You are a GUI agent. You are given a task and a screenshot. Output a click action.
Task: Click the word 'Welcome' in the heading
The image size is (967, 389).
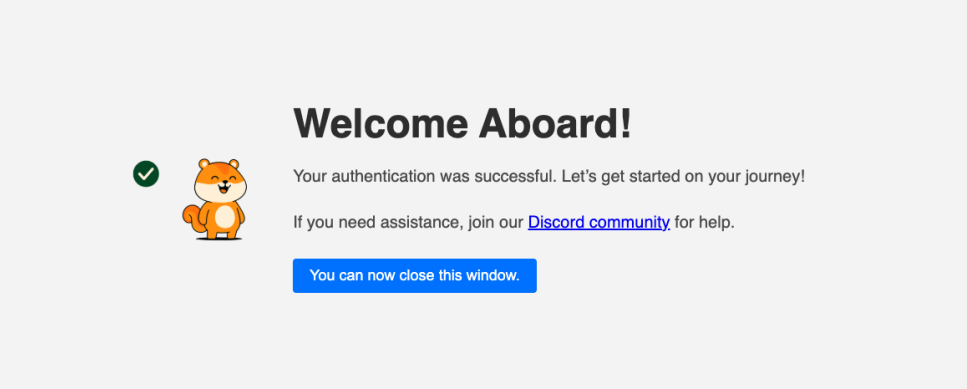pyautogui.click(x=381, y=123)
